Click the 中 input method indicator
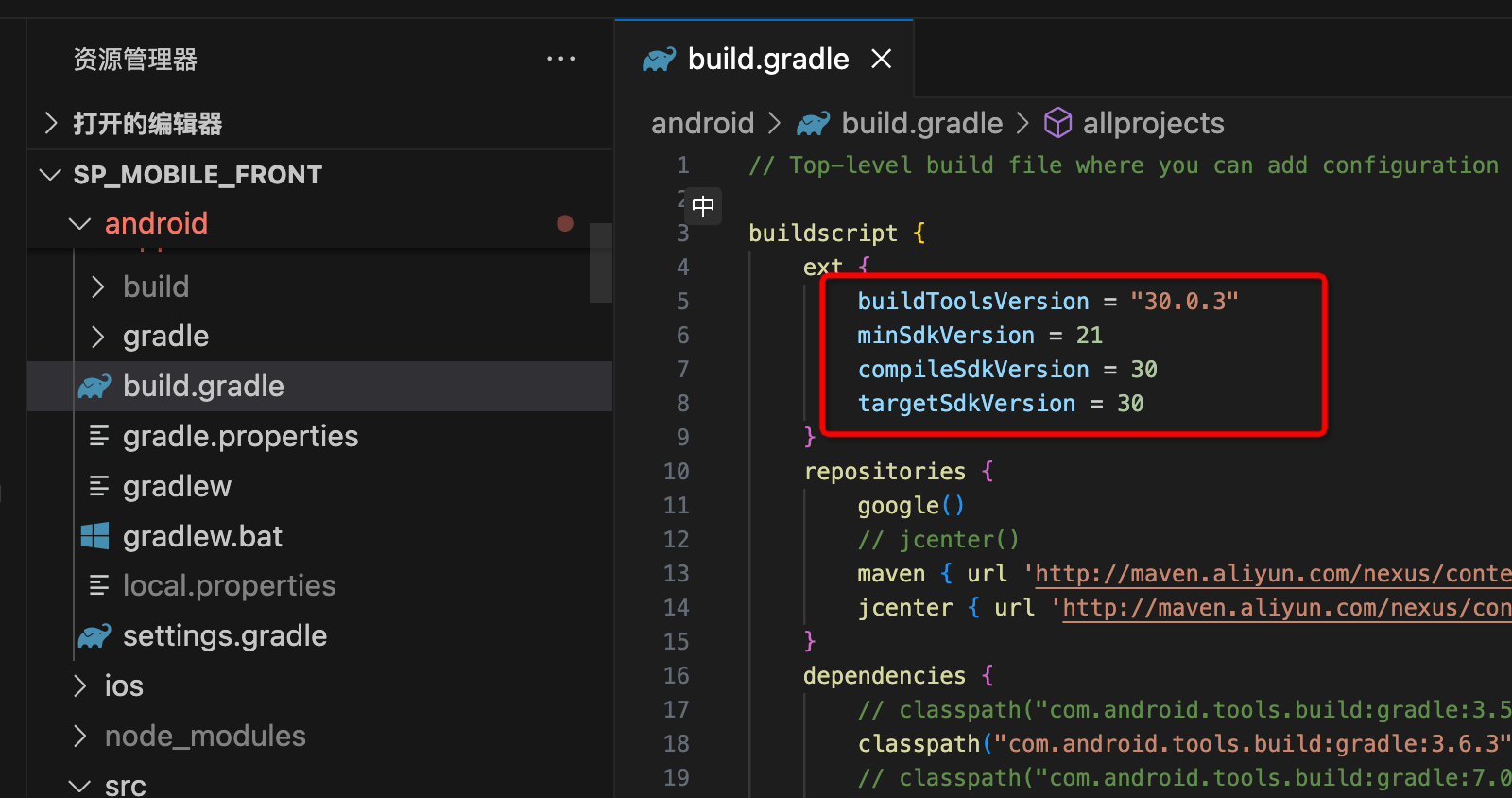Image resolution: width=1512 pixels, height=798 pixels. (703, 206)
